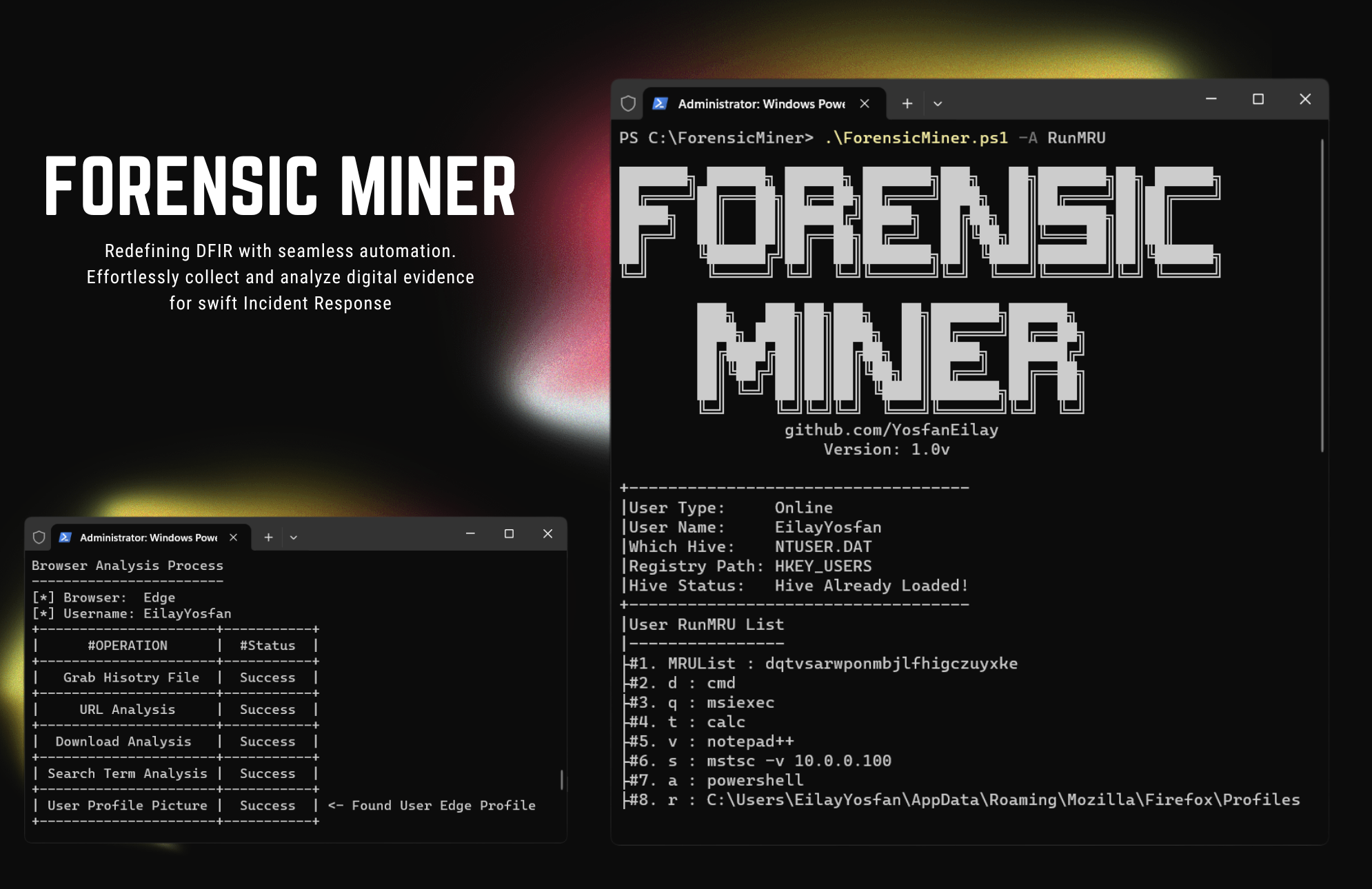Click the scrollbar in the RunMRU terminal window
This screenshot has height=889, width=1372.
tap(1322, 295)
